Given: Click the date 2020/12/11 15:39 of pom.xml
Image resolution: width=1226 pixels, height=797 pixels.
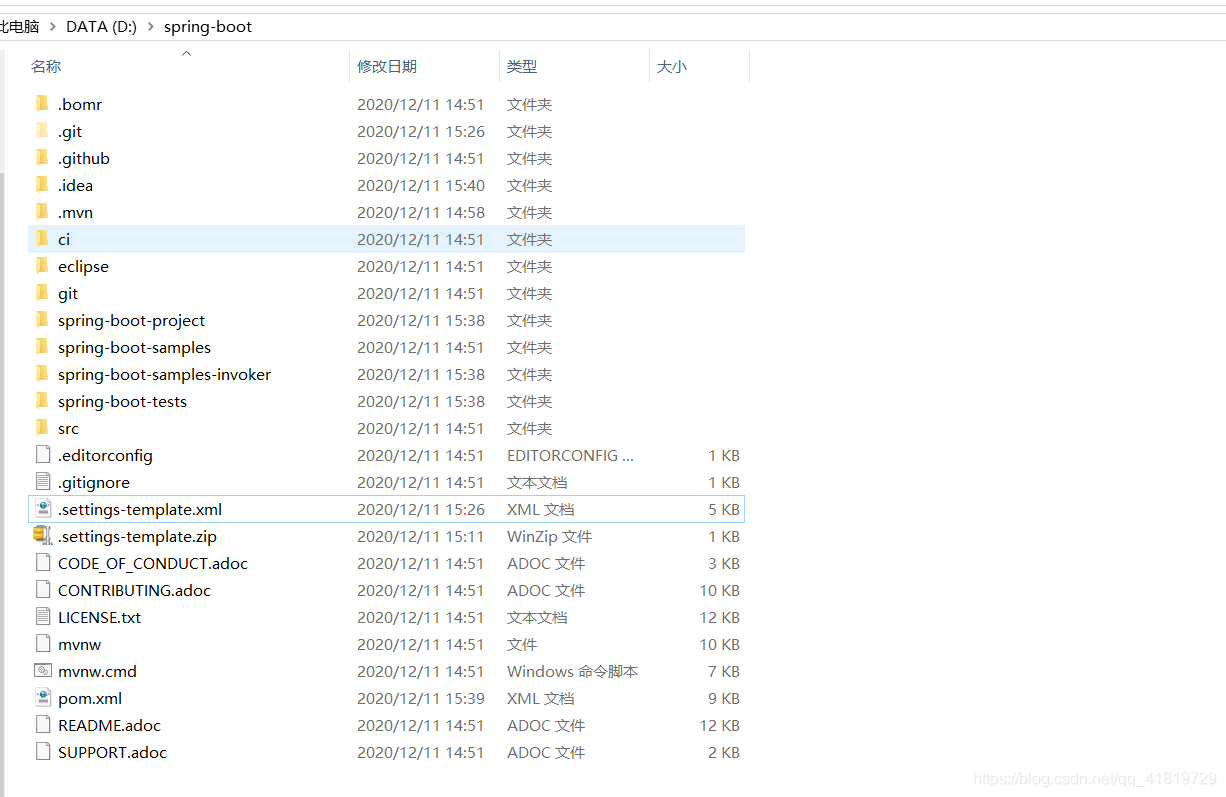Looking at the screenshot, I should pos(421,698).
